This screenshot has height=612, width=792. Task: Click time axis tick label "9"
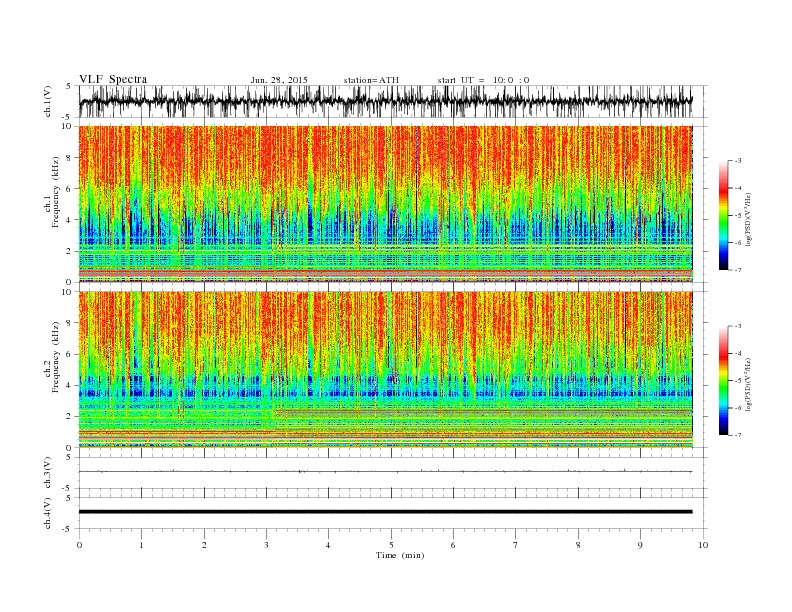pos(640,545)
